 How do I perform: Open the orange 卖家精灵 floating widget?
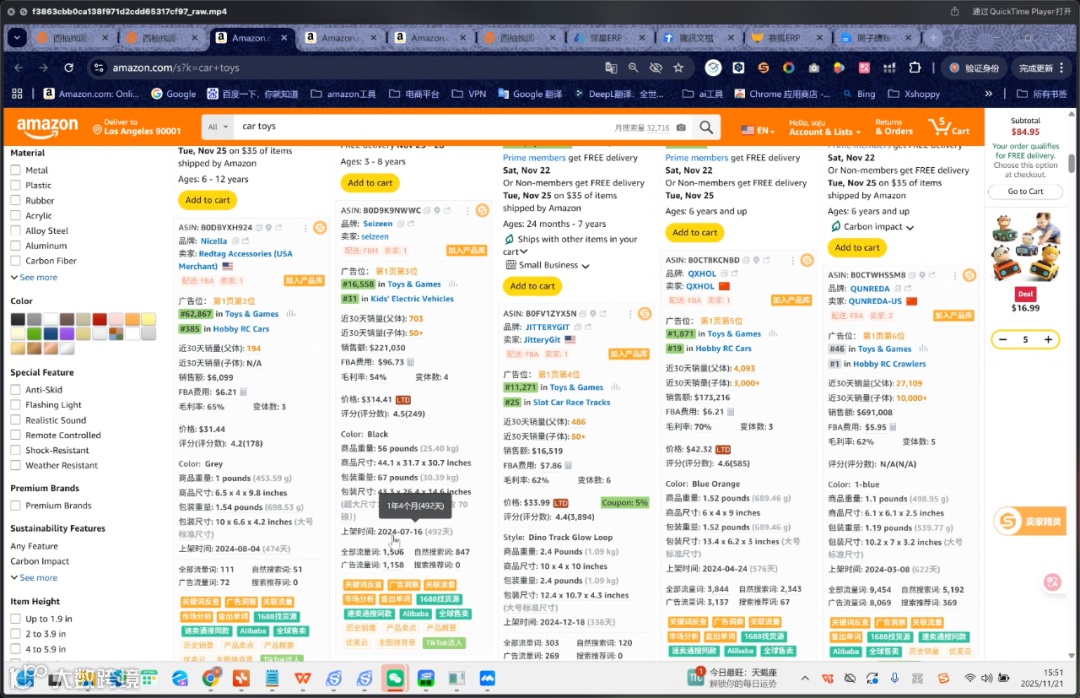click(x=1029, y=522)
